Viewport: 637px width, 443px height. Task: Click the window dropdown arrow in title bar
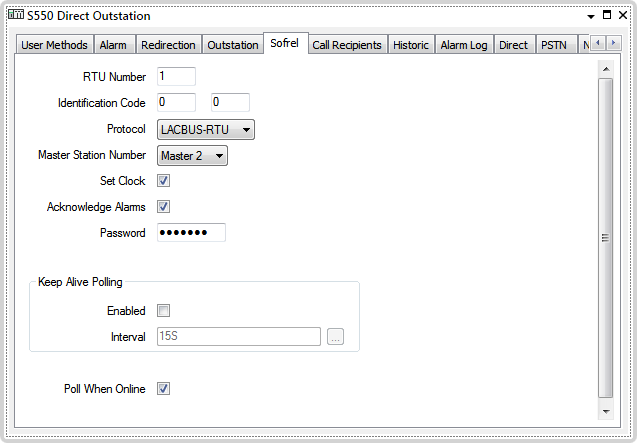(591, 15)
